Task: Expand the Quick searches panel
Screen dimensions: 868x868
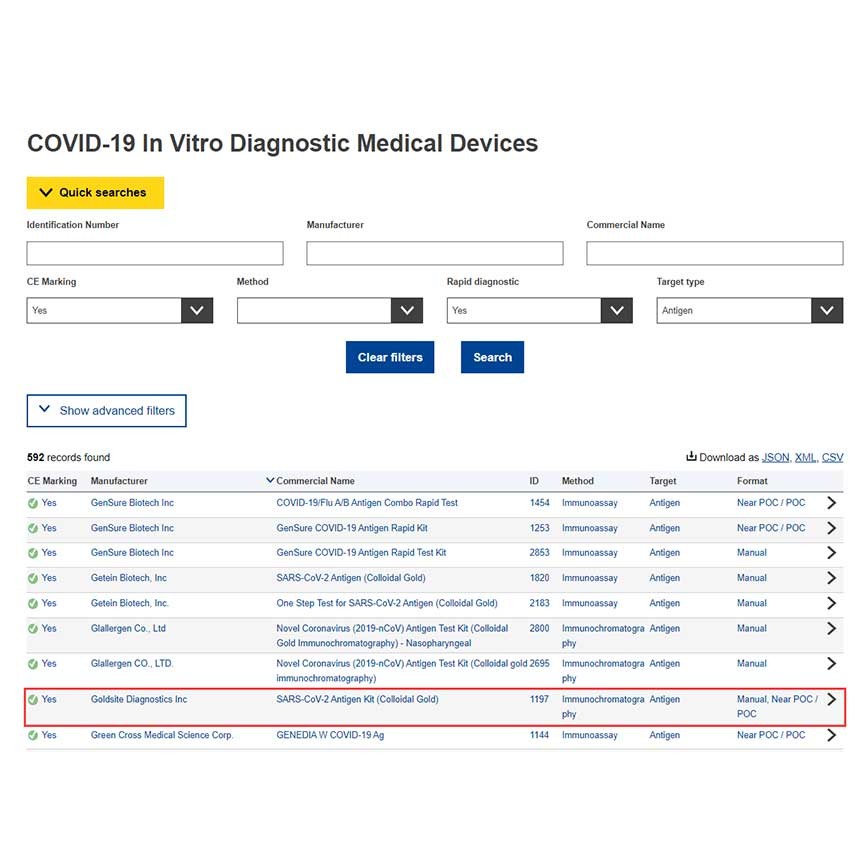Action: coord(95,193)
